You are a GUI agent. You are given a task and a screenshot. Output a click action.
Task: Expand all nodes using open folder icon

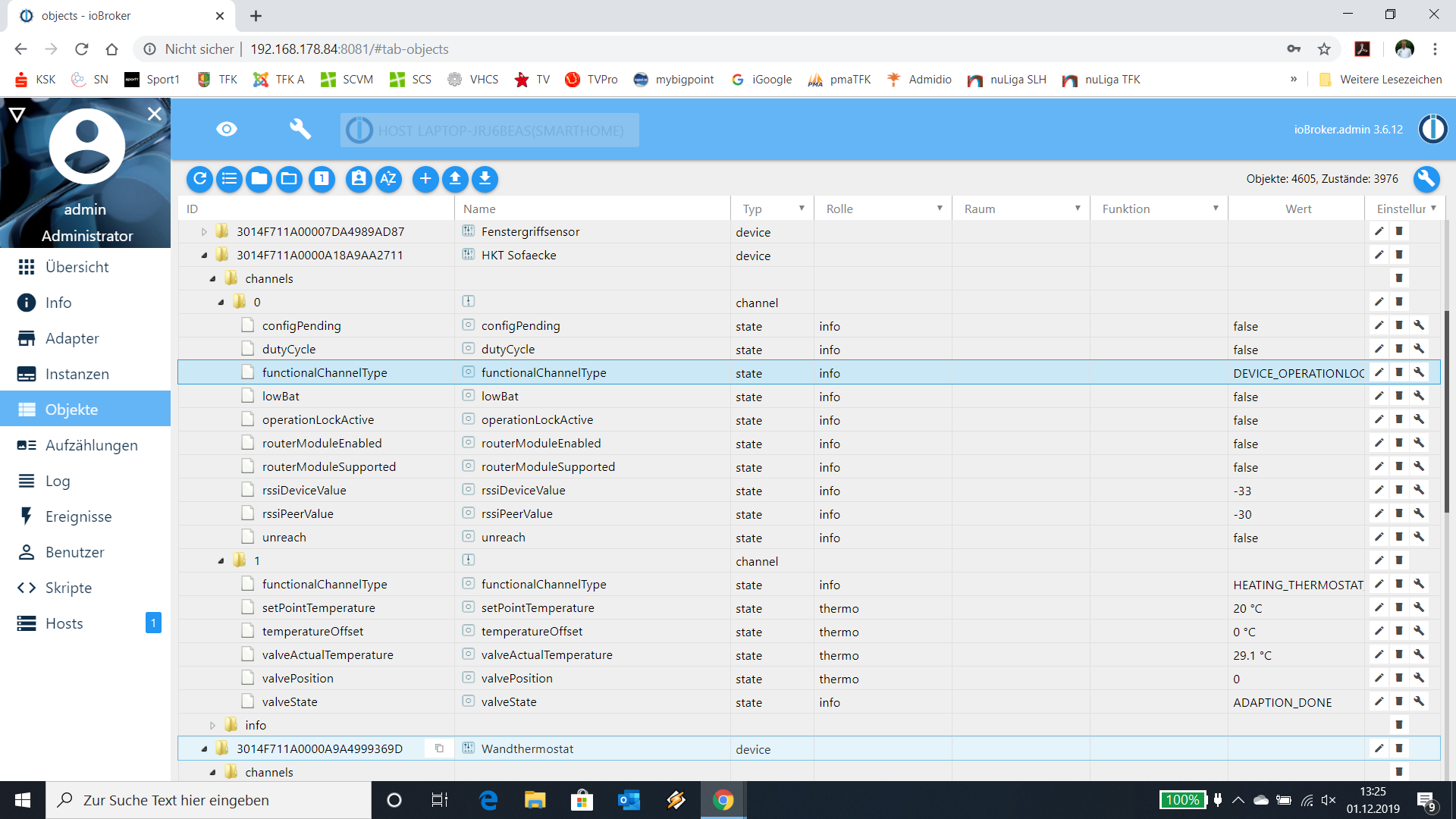click(289, 179)
